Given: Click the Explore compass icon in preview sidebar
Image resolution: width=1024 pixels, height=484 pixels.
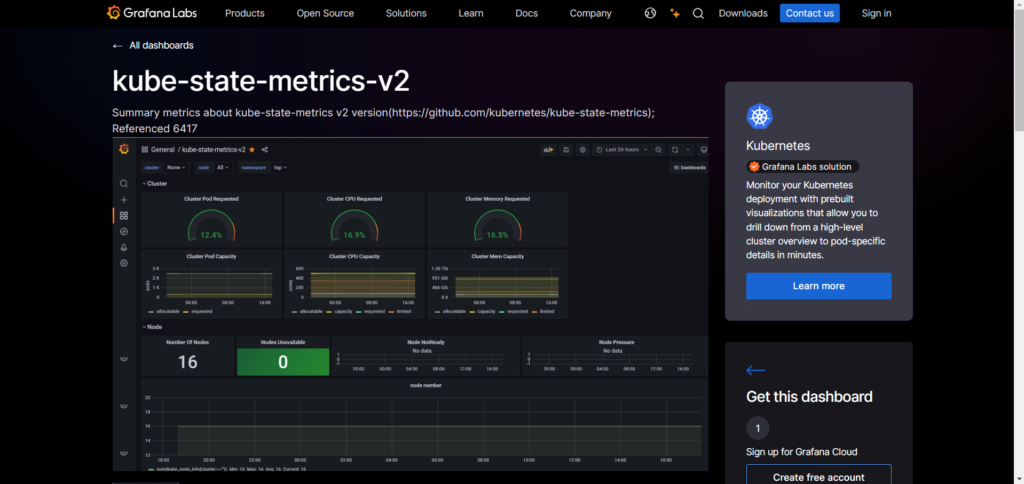Looking at the screenshot, I should point(124,231).
